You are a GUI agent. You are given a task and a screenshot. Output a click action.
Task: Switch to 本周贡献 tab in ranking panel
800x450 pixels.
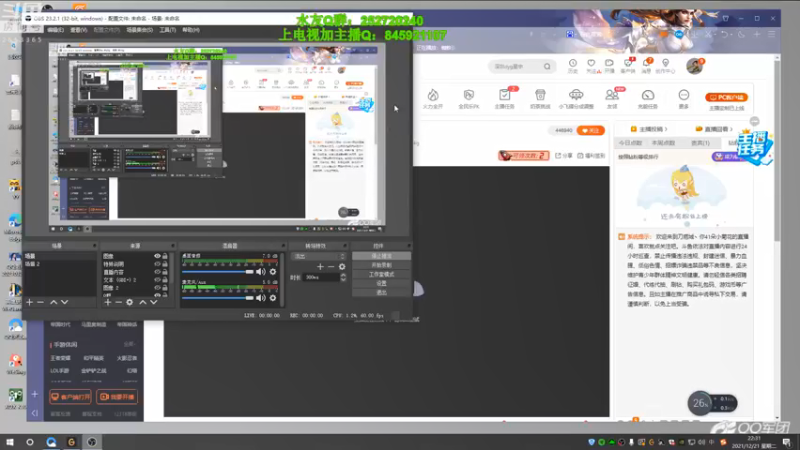pos(663,143)
